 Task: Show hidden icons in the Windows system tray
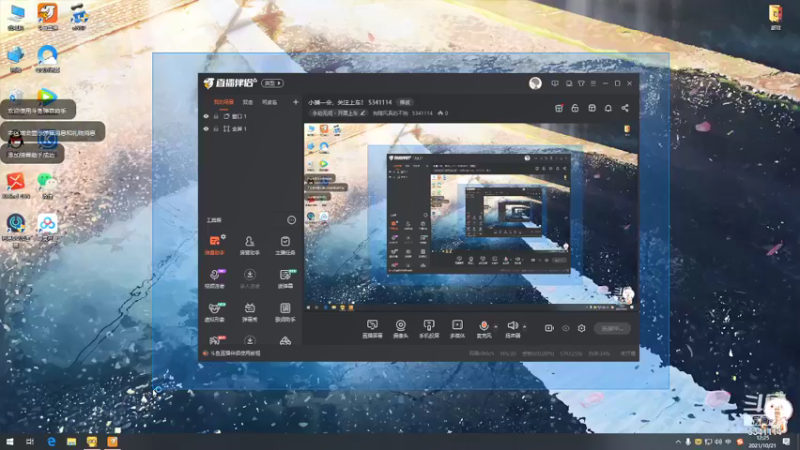coord(678,442)
